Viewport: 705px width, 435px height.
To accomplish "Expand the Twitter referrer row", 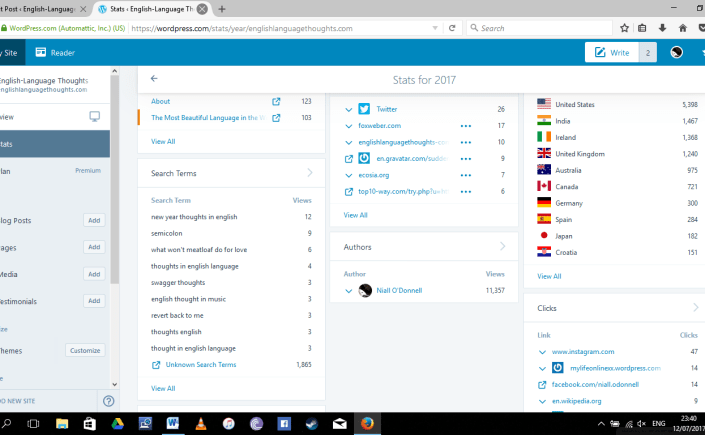I will click(x=348, y=109).
